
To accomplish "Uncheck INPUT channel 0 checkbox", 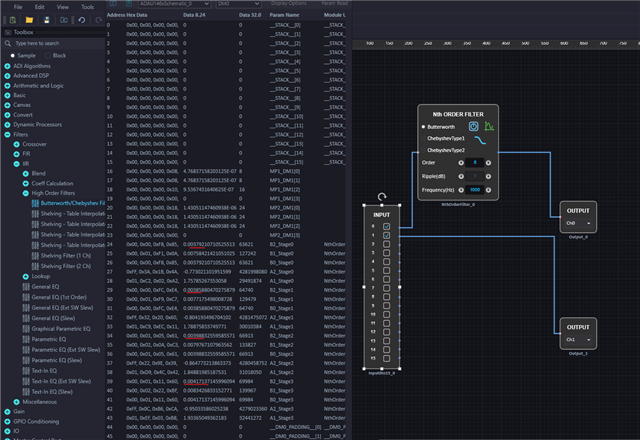I will (387, 227).
